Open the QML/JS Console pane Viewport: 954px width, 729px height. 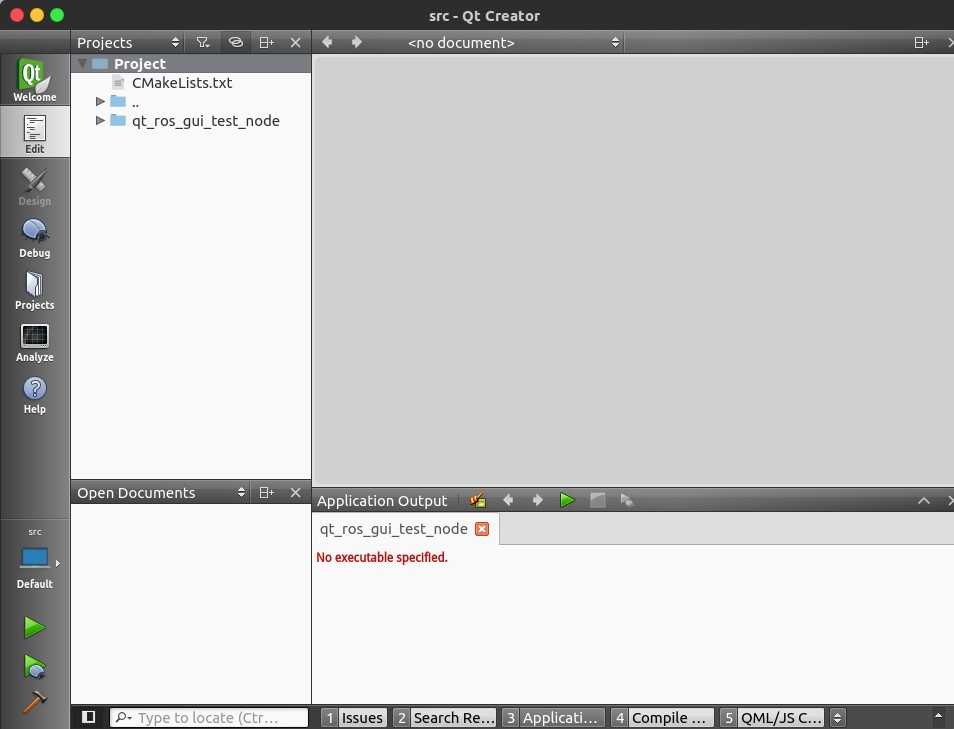pos(772,717)
